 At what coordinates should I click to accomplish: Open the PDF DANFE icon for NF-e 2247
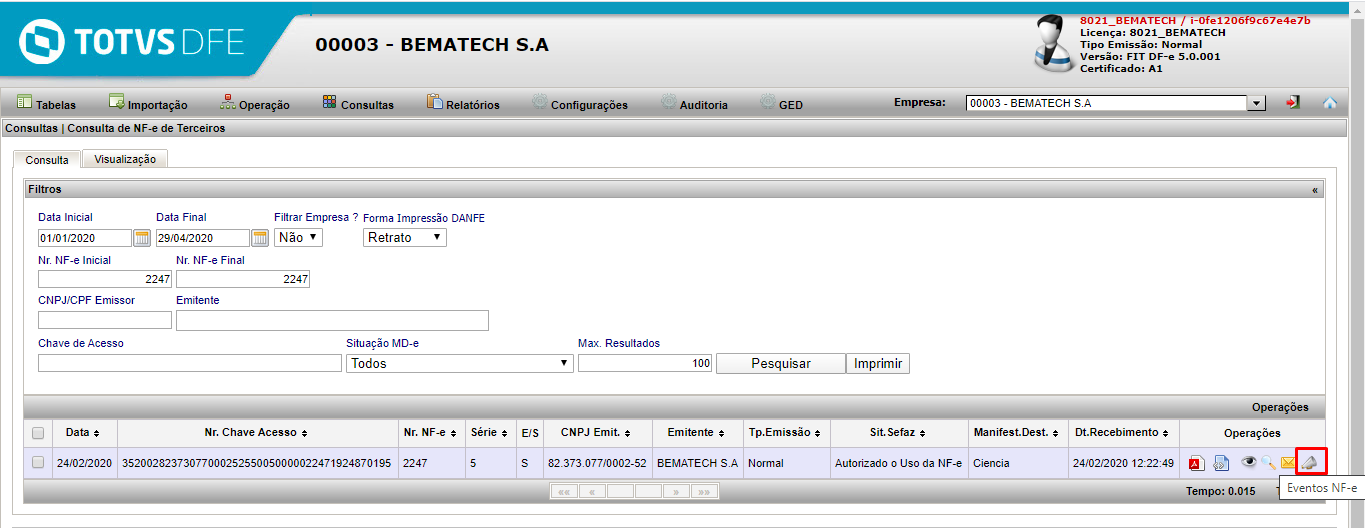coord(1196,462)
